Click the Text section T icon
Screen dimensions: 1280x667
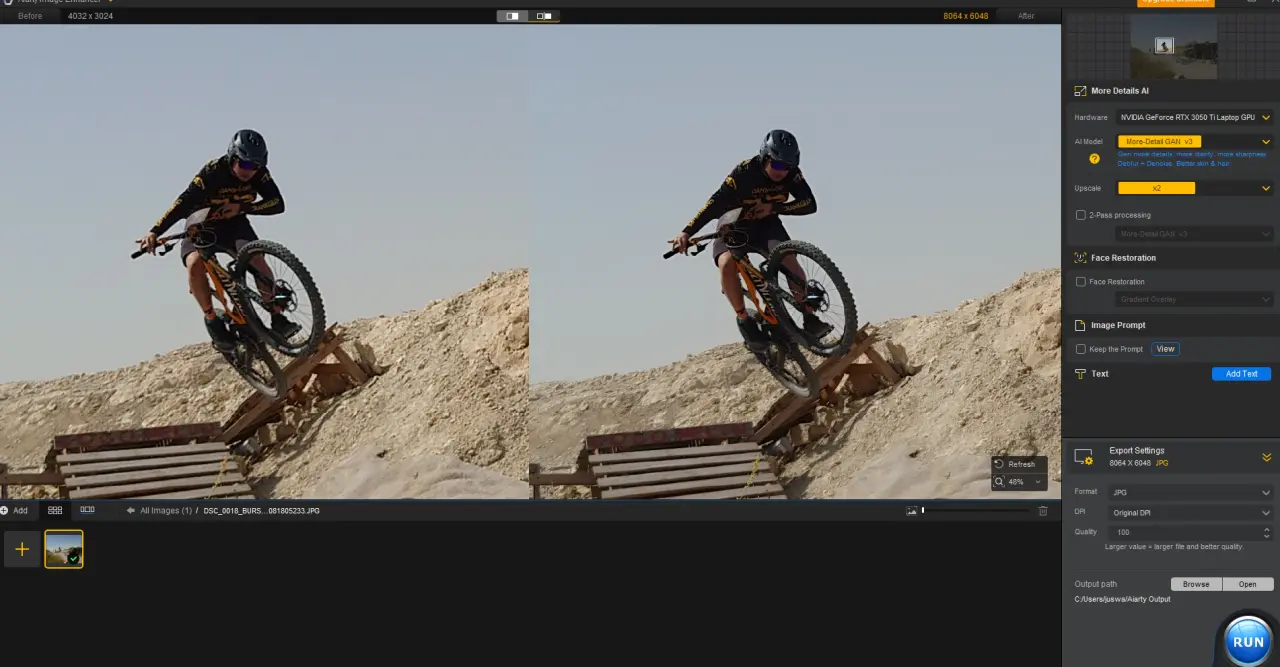tap(1080, 374)
